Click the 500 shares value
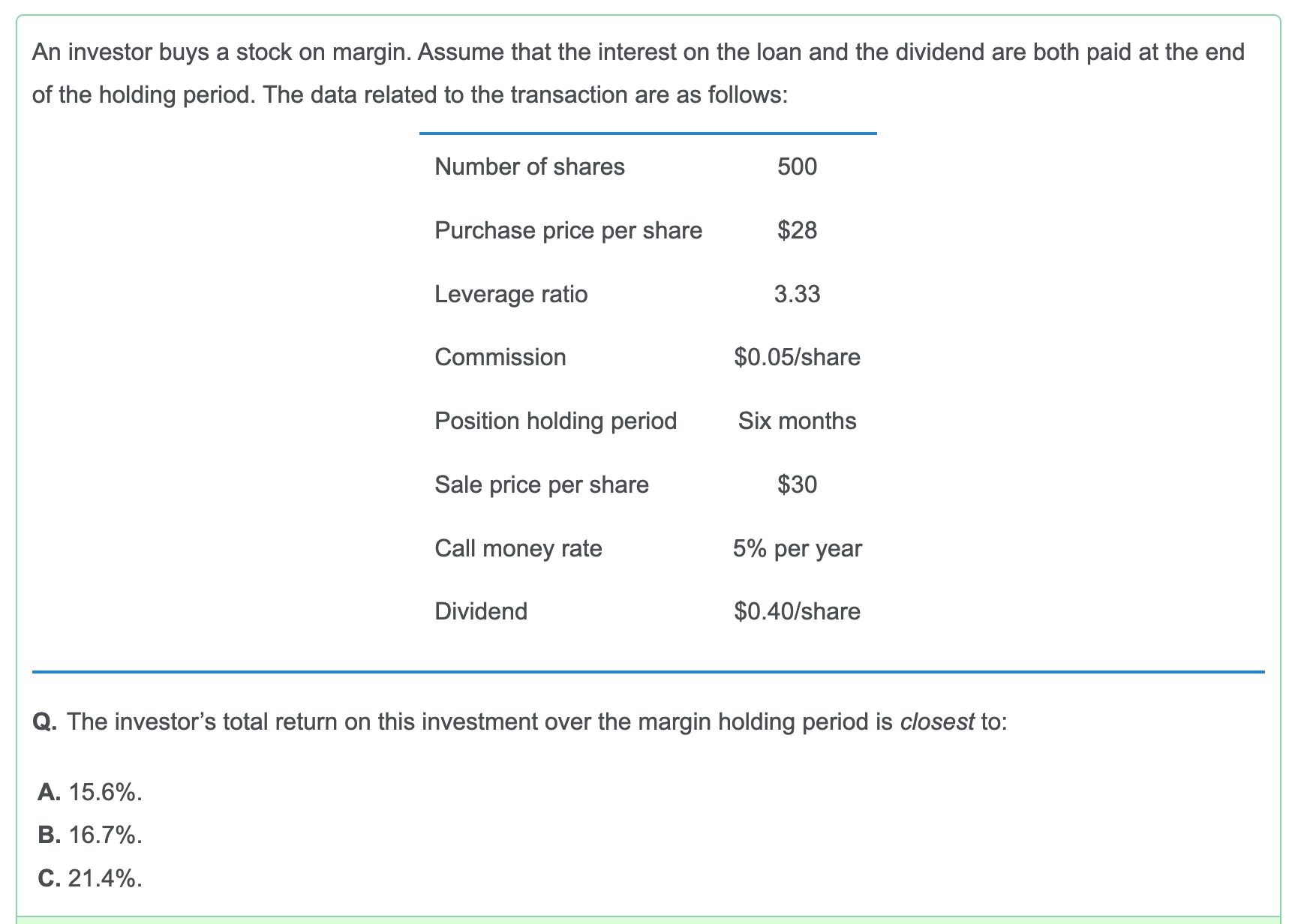Image resolution: width=1289 pixels, height=924 pixels. [797, 166]
